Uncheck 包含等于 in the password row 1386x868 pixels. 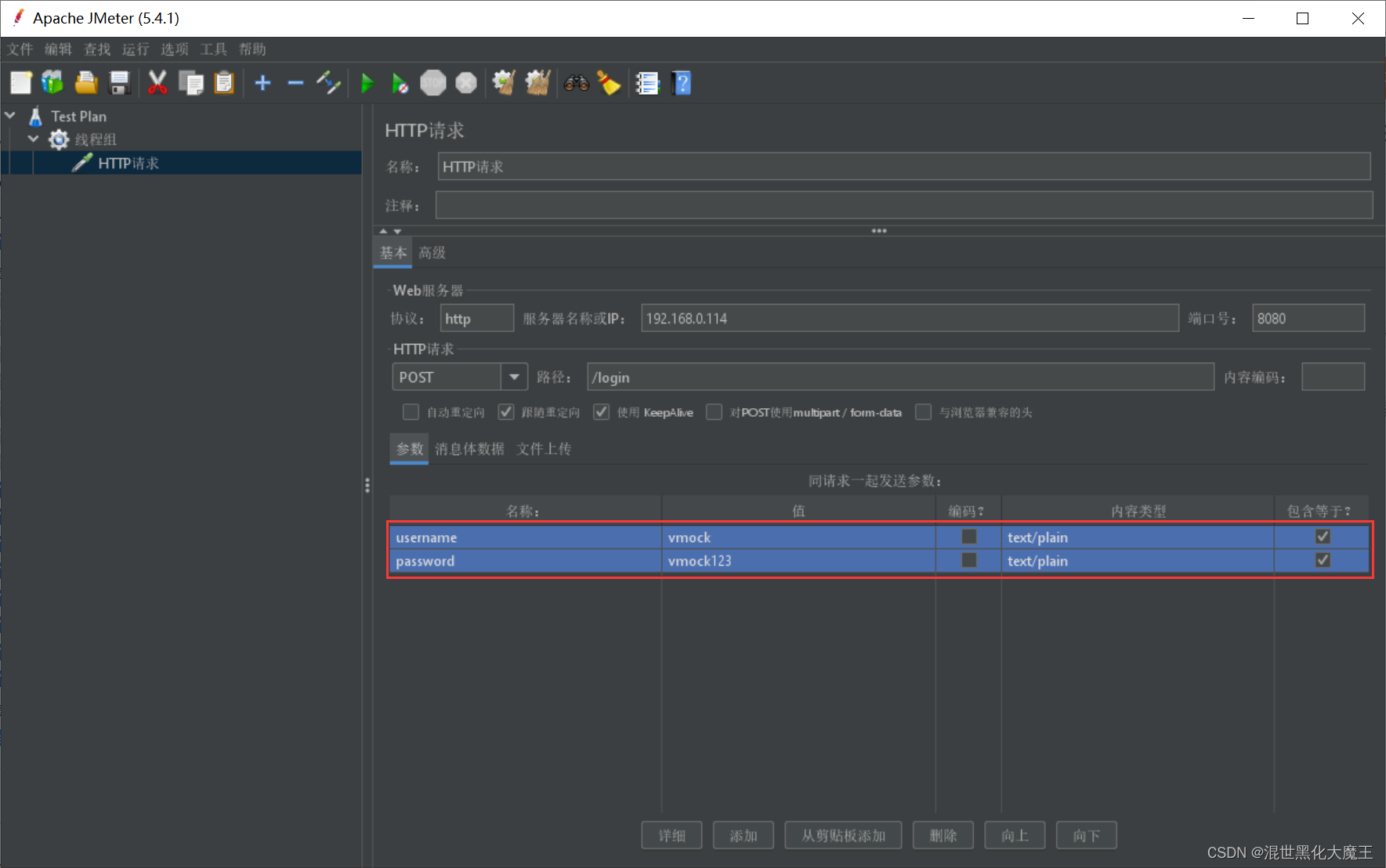pos(1323,560)
